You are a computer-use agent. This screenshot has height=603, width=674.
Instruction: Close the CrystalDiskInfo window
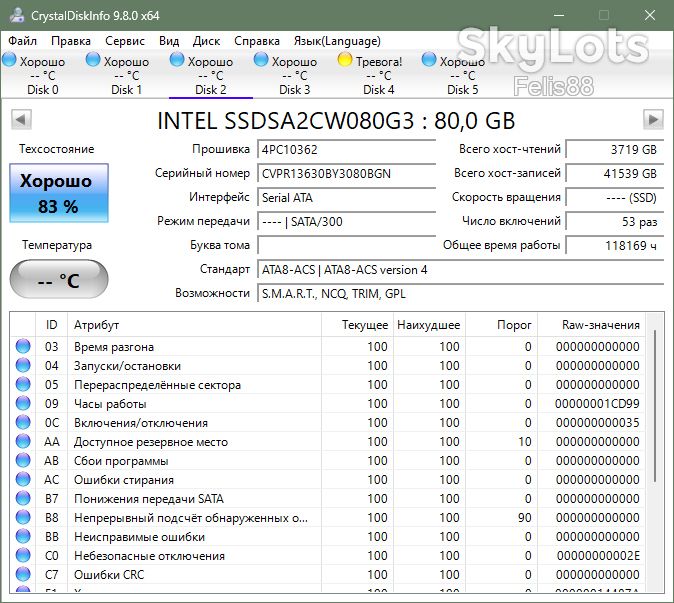[649, 15]
